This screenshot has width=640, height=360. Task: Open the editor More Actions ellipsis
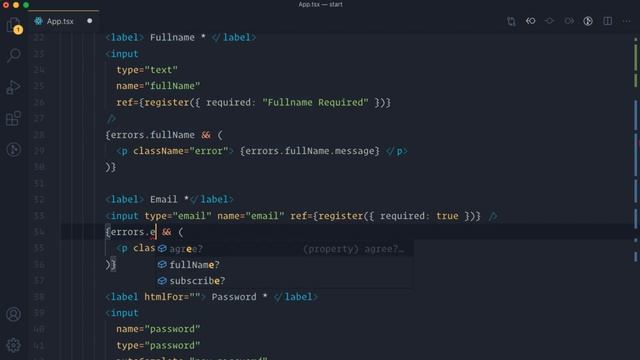627,21
